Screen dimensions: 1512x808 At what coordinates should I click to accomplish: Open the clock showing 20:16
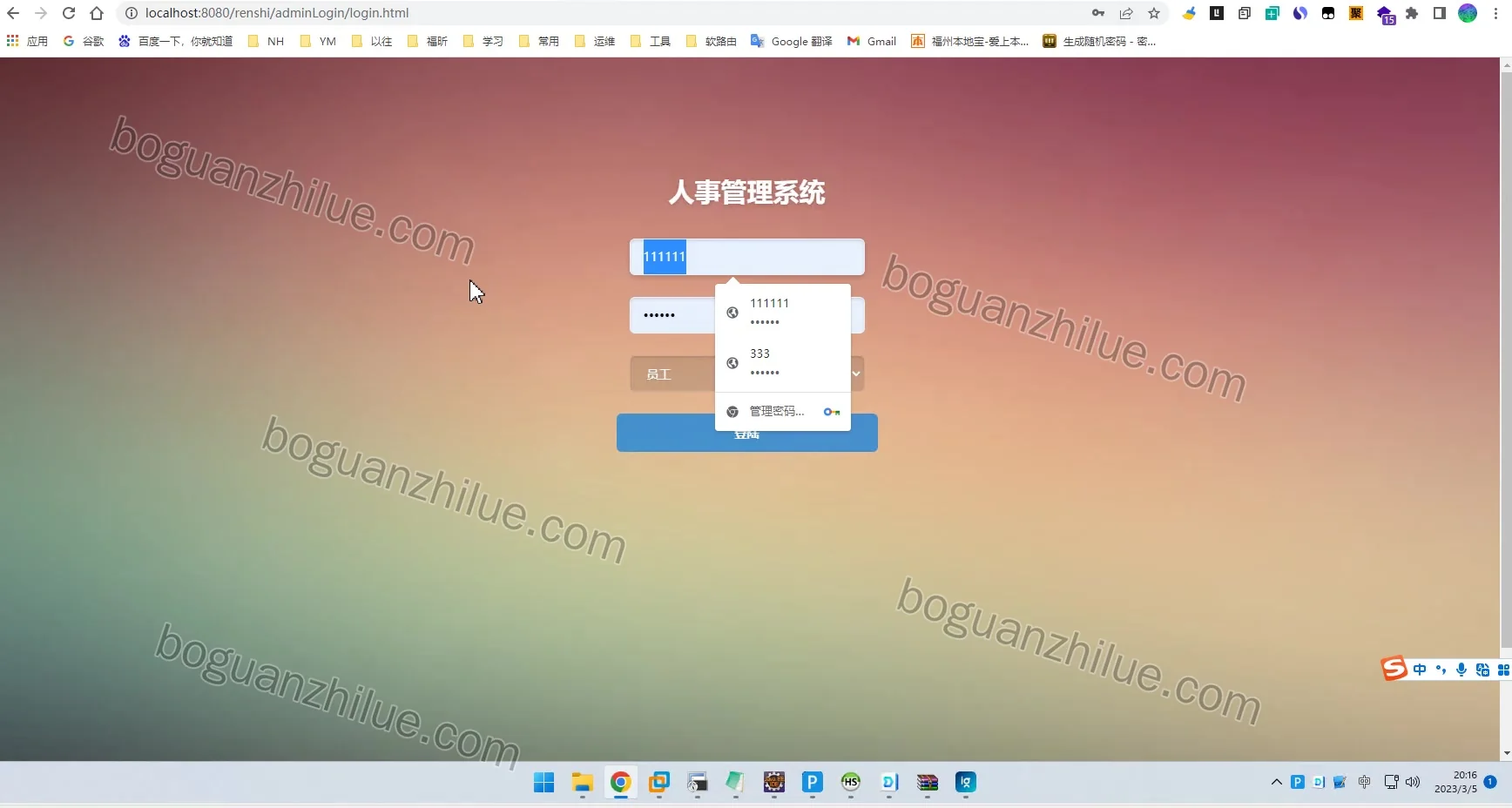[1455, 782]
